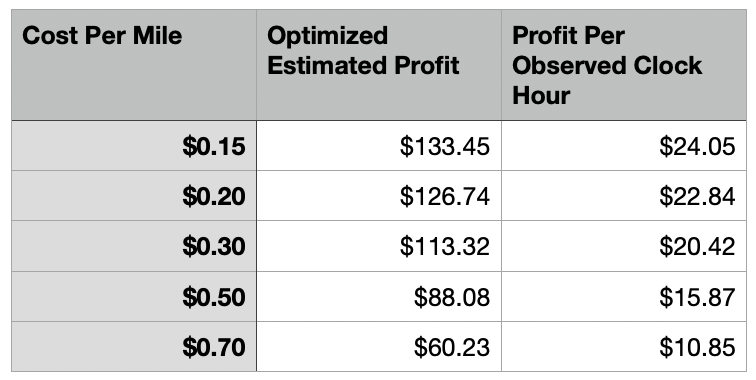
Task: Choose the $15.87 hourly profit cell
Action: [x=624, y=296]
